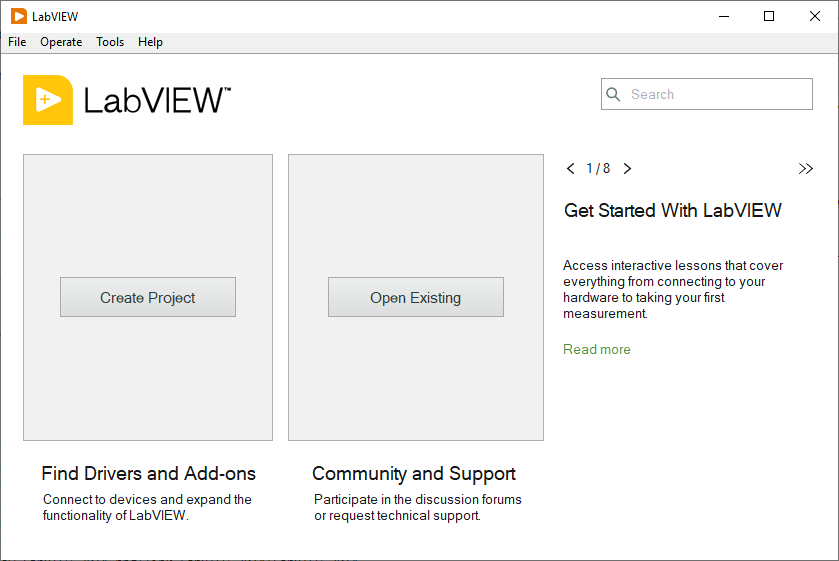
Task: Open Community and Support
Action: pos(414,474)
